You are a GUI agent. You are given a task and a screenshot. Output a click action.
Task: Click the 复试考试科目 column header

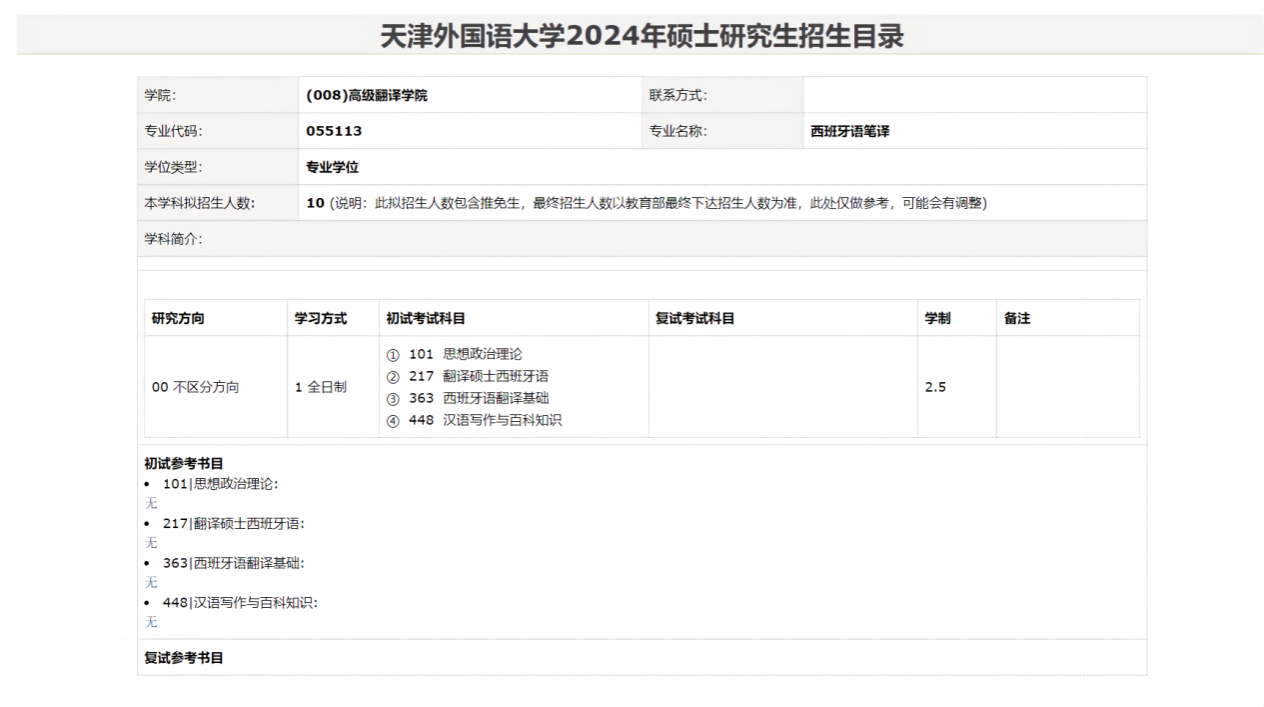coord(694,318)
